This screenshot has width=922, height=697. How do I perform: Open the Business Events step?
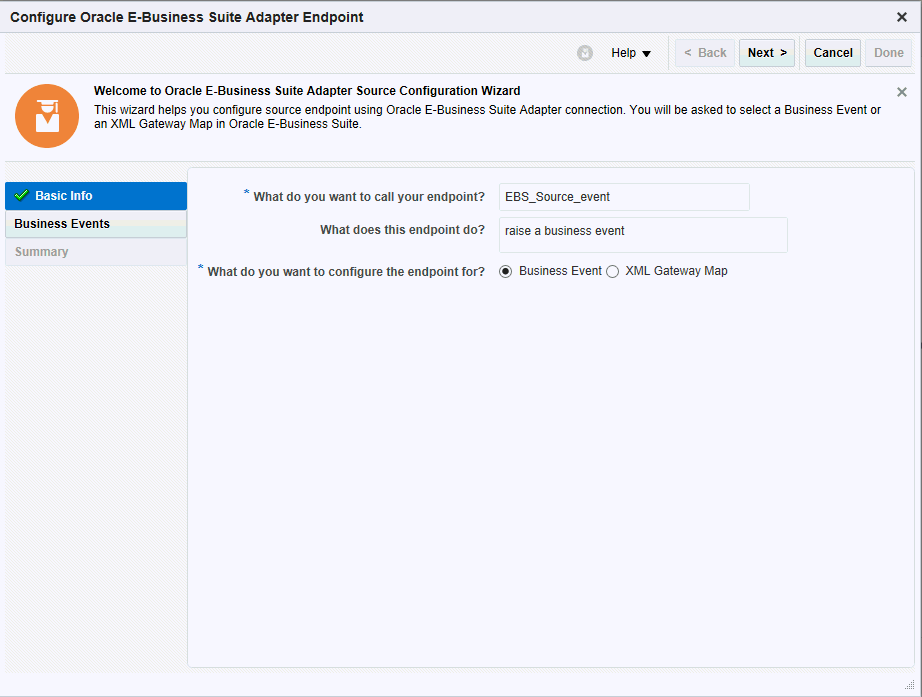point(96,224)
